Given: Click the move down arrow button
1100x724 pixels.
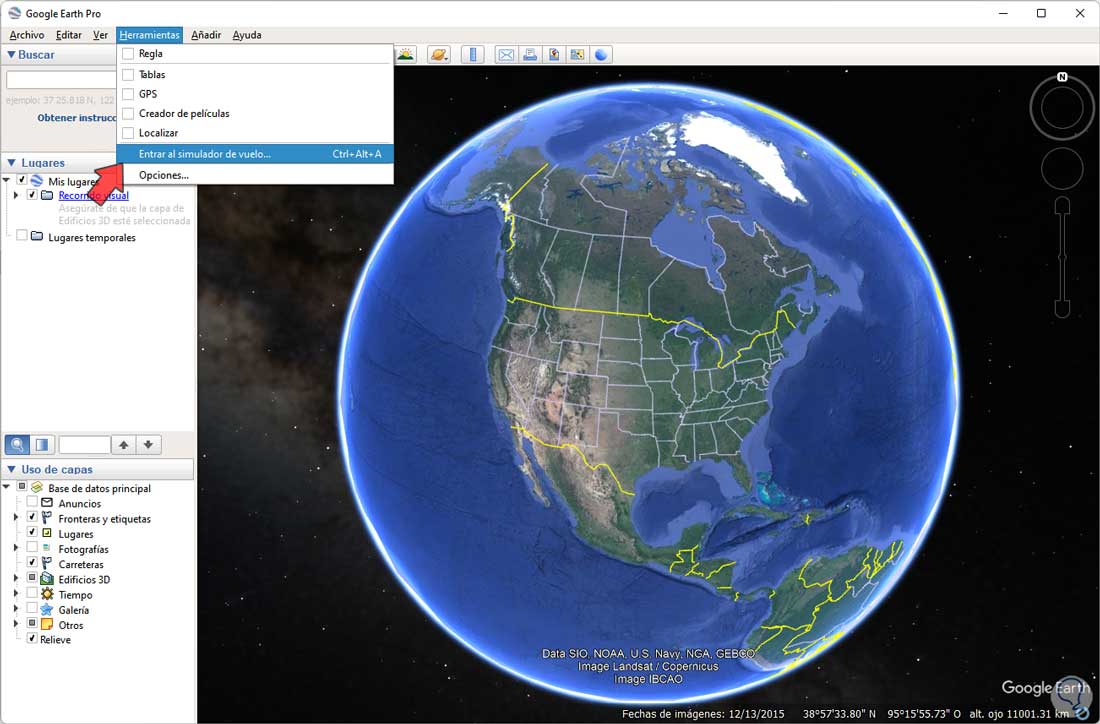Looking at the screenshot, I should point(148,444).
